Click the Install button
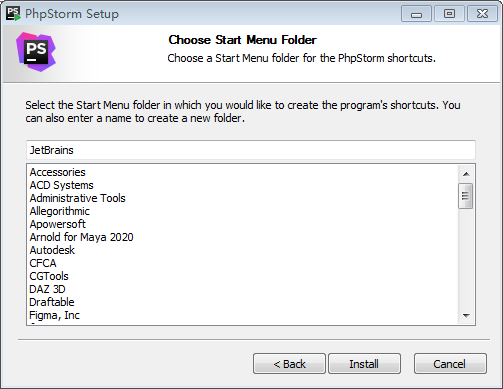 coord(364,364)
